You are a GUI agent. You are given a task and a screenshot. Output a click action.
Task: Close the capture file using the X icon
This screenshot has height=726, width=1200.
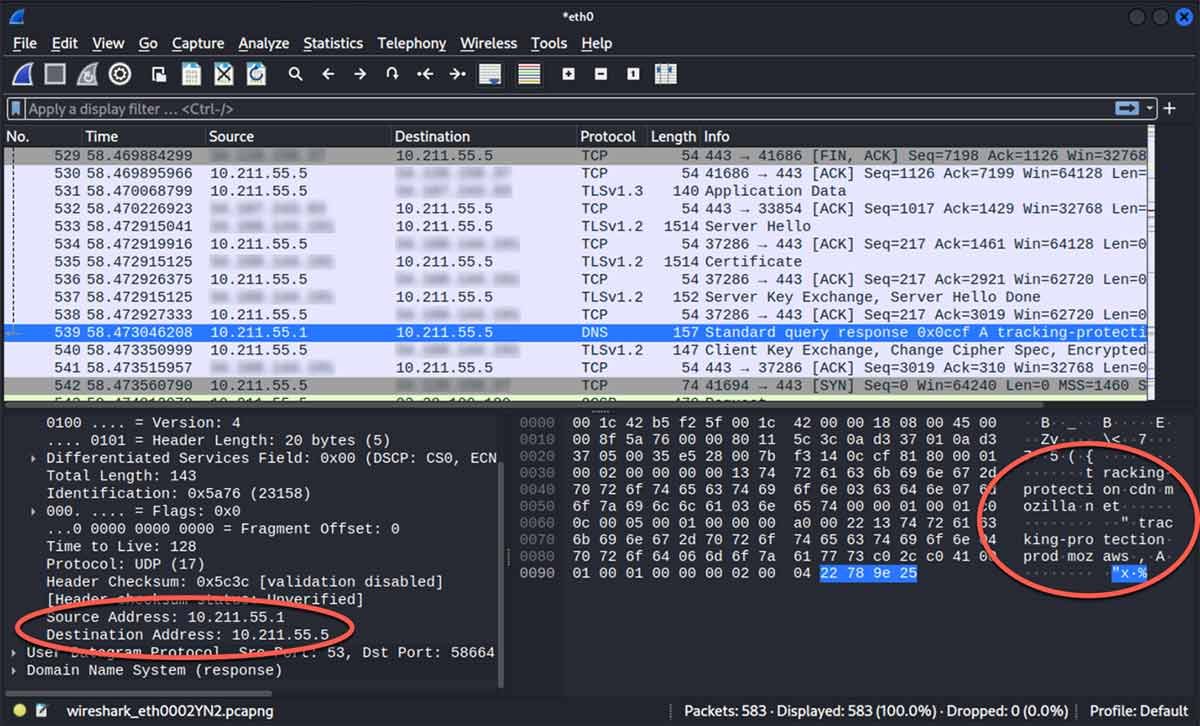point(225,75)
